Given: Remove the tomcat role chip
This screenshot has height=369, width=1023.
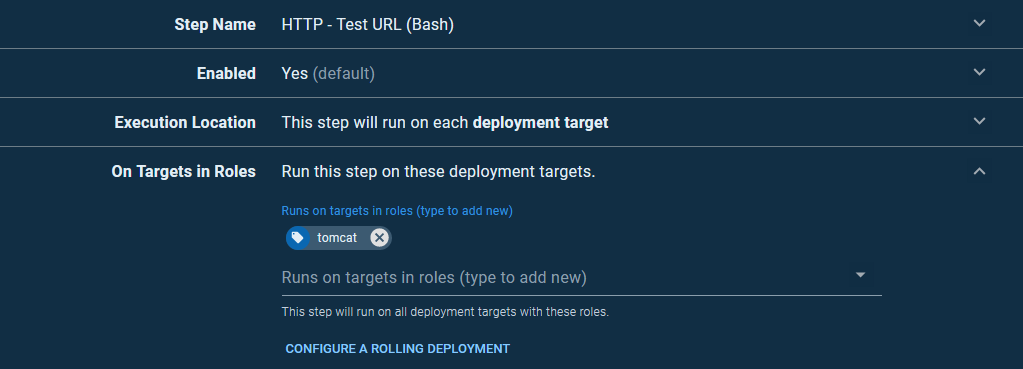Looking at the screenshot, I should click(379, 238).
